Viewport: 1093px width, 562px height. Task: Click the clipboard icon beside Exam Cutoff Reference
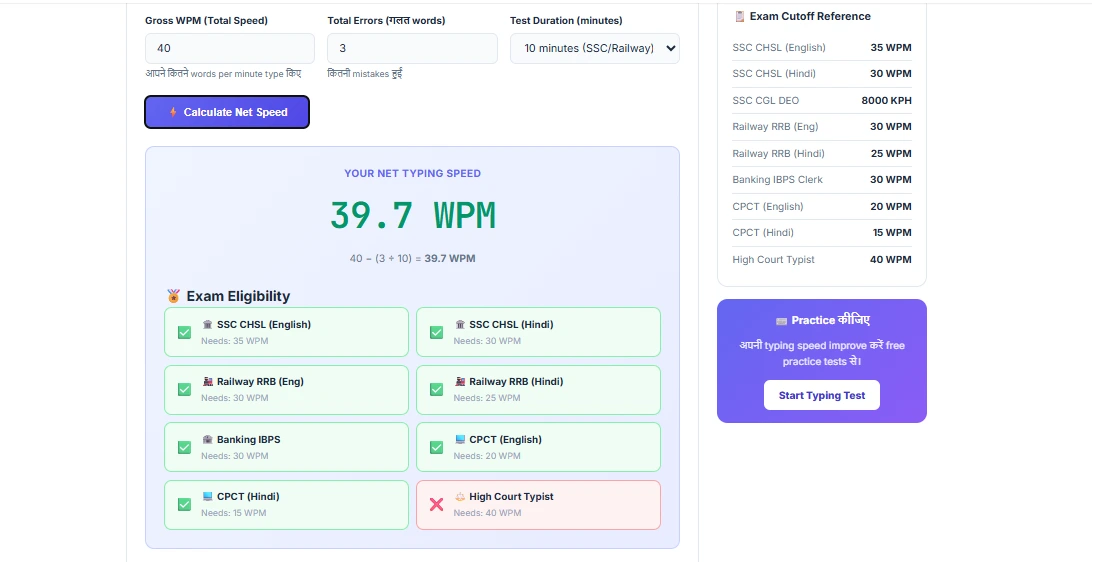click(x=740, y=16)
